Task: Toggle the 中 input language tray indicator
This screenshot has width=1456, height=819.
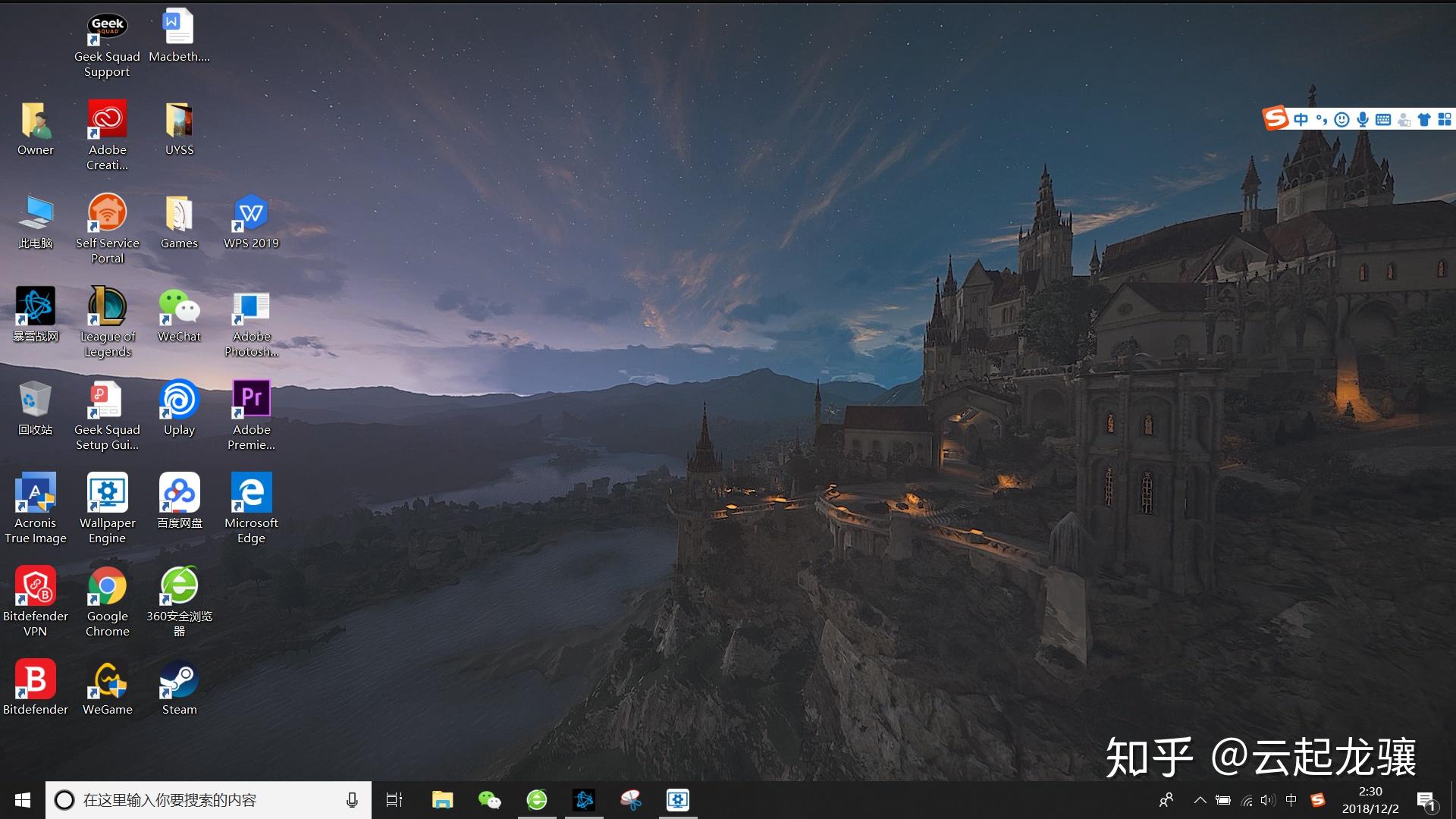Action: [x=1291, y=800]
